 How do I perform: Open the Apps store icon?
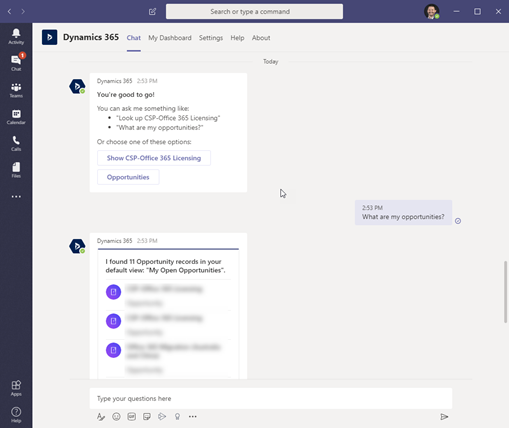pyautogui.click(x=16, y=388)
